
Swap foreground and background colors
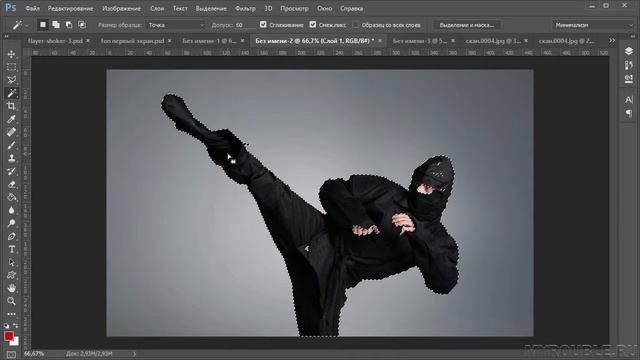[16, 326]
